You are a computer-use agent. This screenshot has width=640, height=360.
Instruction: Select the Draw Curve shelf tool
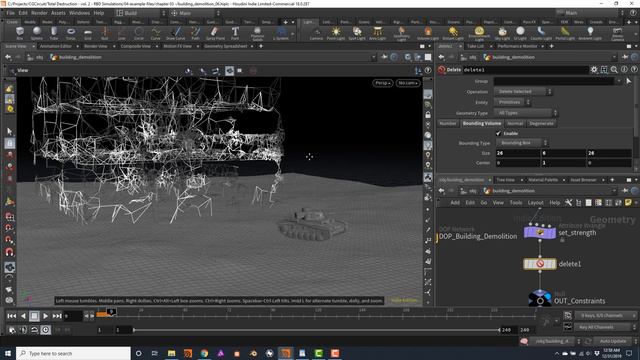tap(176, 33)
